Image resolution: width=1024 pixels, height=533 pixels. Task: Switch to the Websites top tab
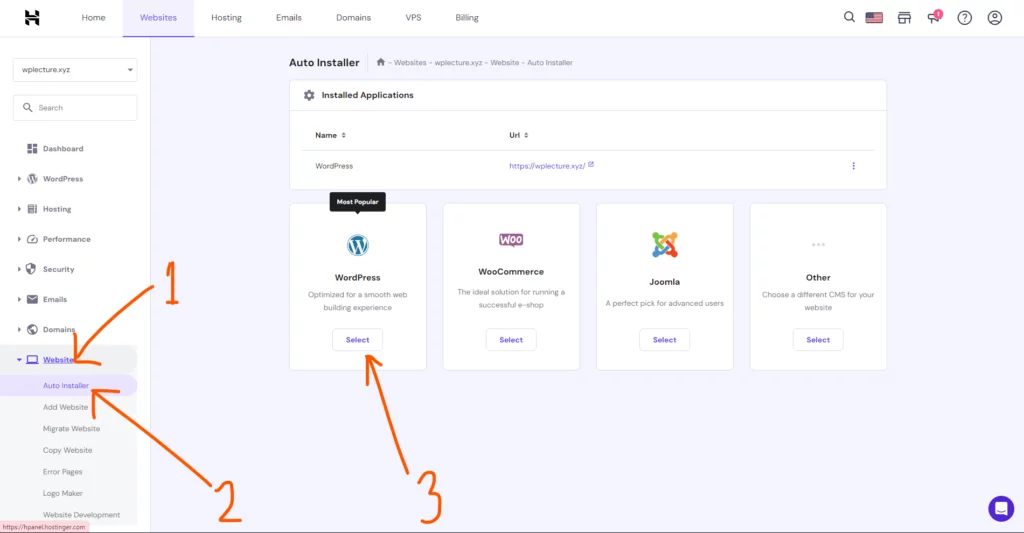tap(158, 18)
